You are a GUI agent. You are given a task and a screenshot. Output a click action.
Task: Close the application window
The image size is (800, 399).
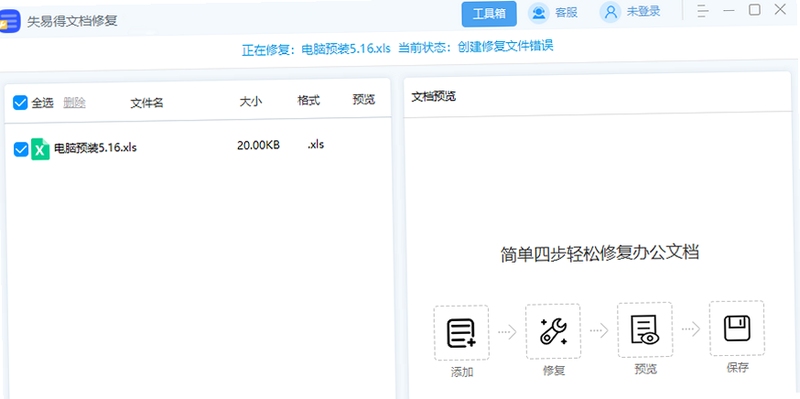point(780,9)
